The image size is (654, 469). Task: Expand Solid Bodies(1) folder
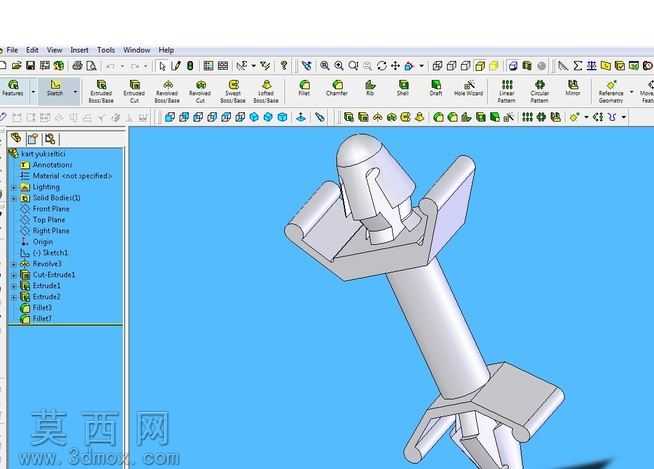(x=14, y=198)
